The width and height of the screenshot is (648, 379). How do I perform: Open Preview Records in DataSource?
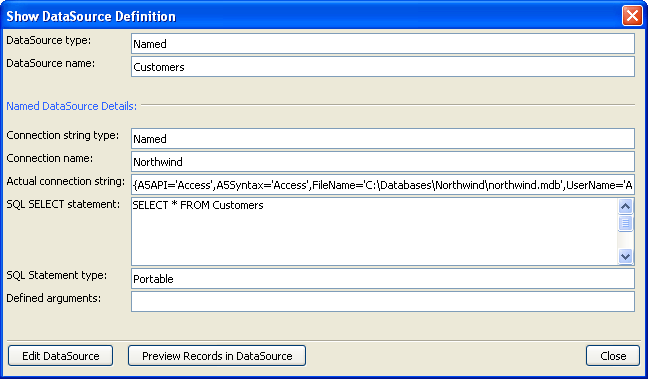pos(217,355)
